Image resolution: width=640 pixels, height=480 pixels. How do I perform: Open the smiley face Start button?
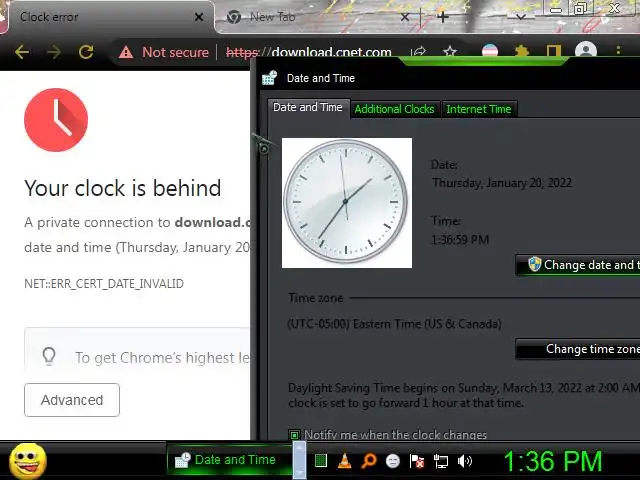point(28,461)
